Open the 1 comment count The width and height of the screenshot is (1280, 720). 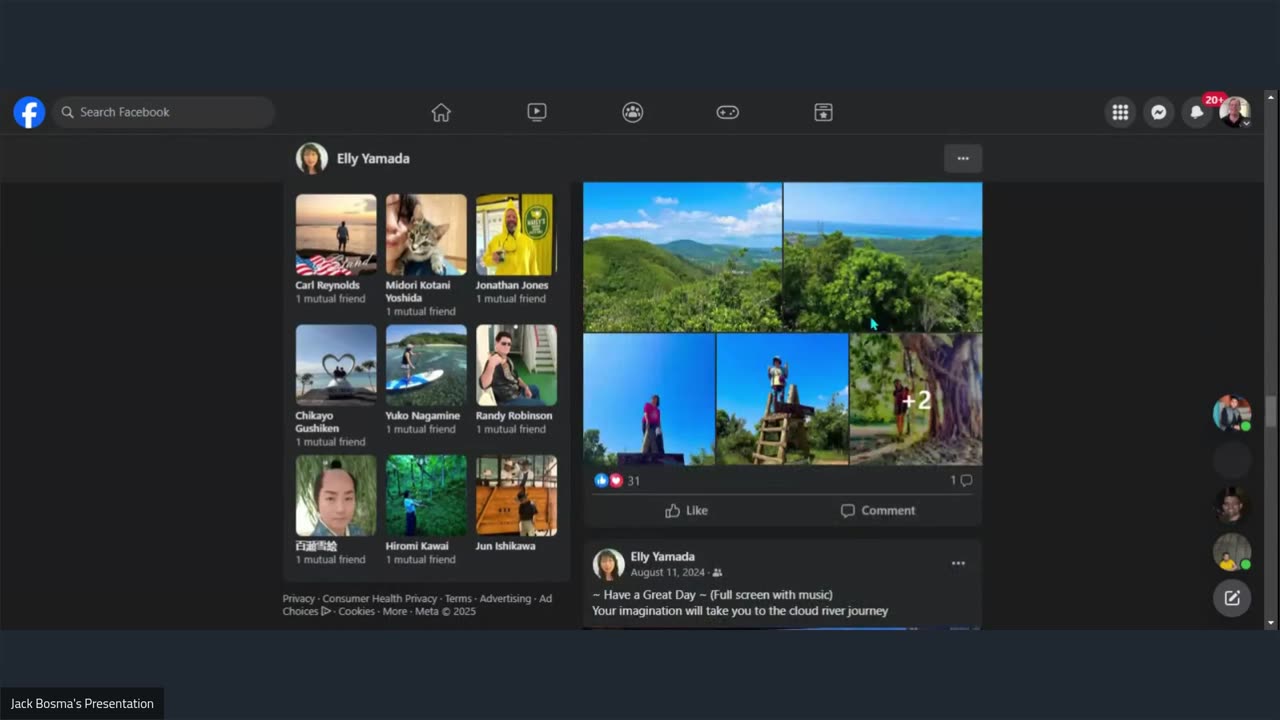[x=961, y=481]
